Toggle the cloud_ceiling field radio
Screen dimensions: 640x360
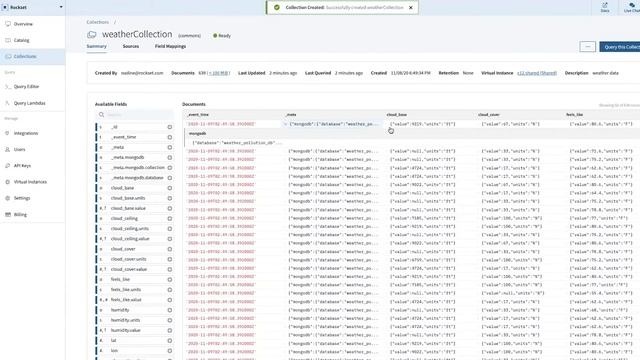coord(170,218)
